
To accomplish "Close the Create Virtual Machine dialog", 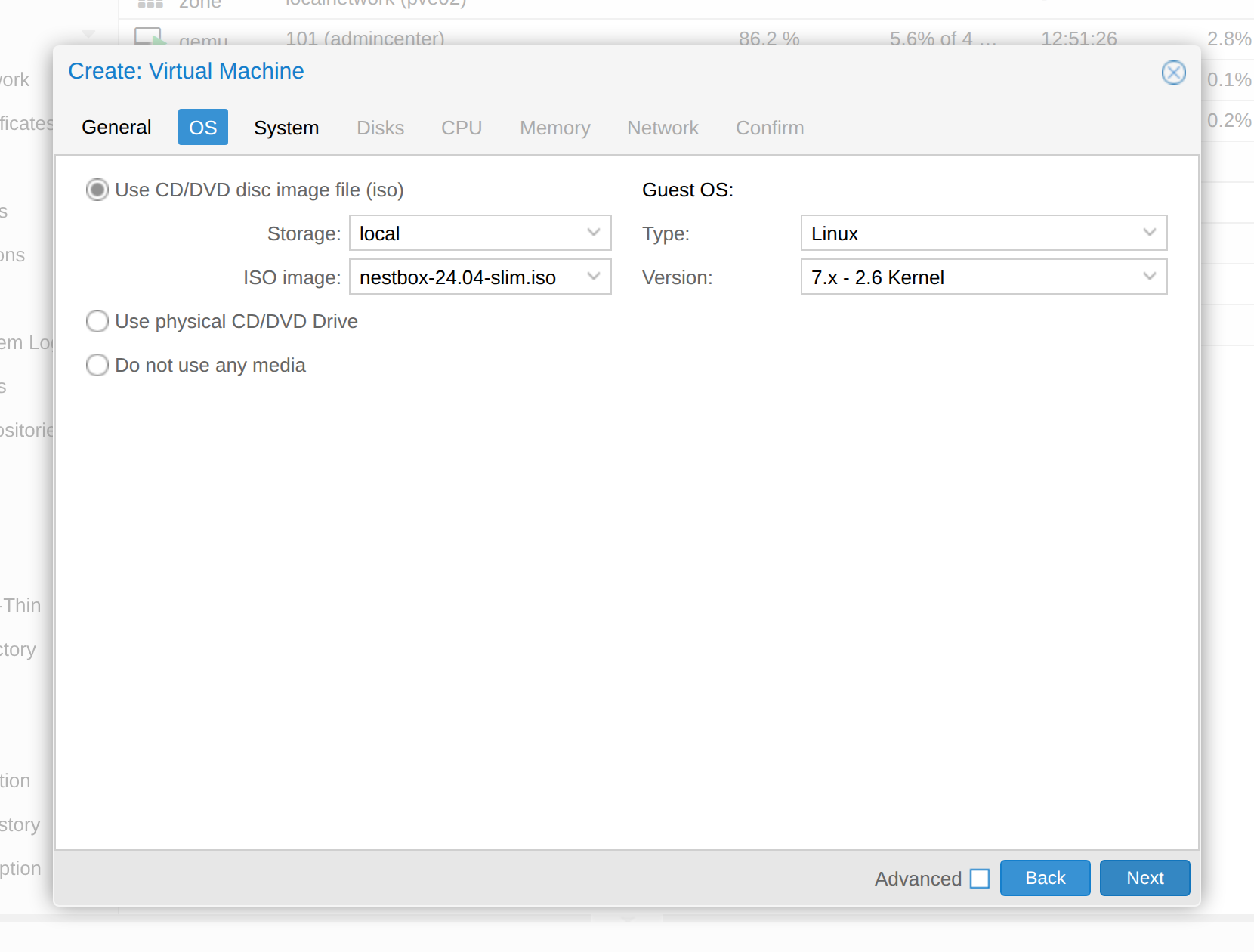I will tap(1173, 73).
